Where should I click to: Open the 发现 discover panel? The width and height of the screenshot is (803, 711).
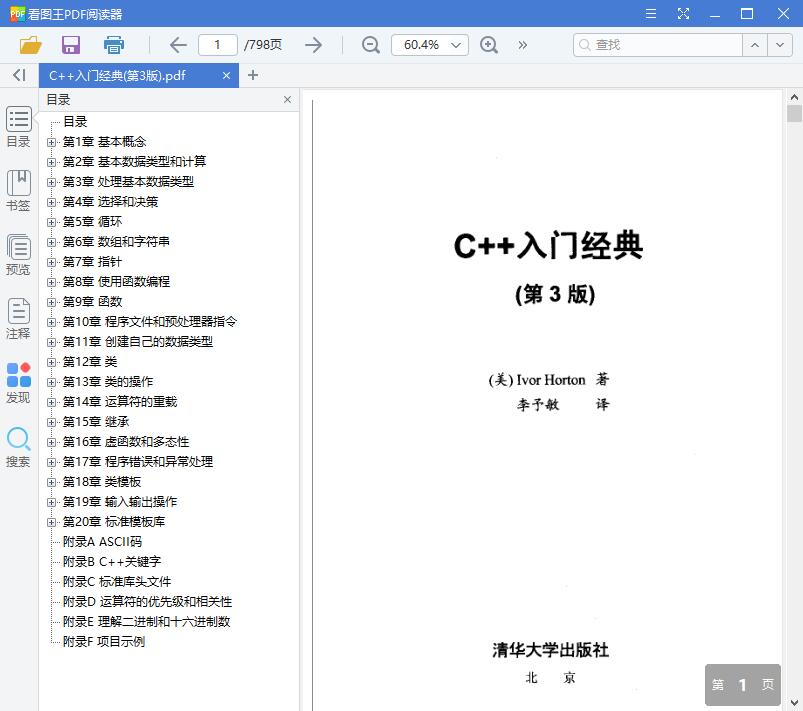click(x=18, y=383)
